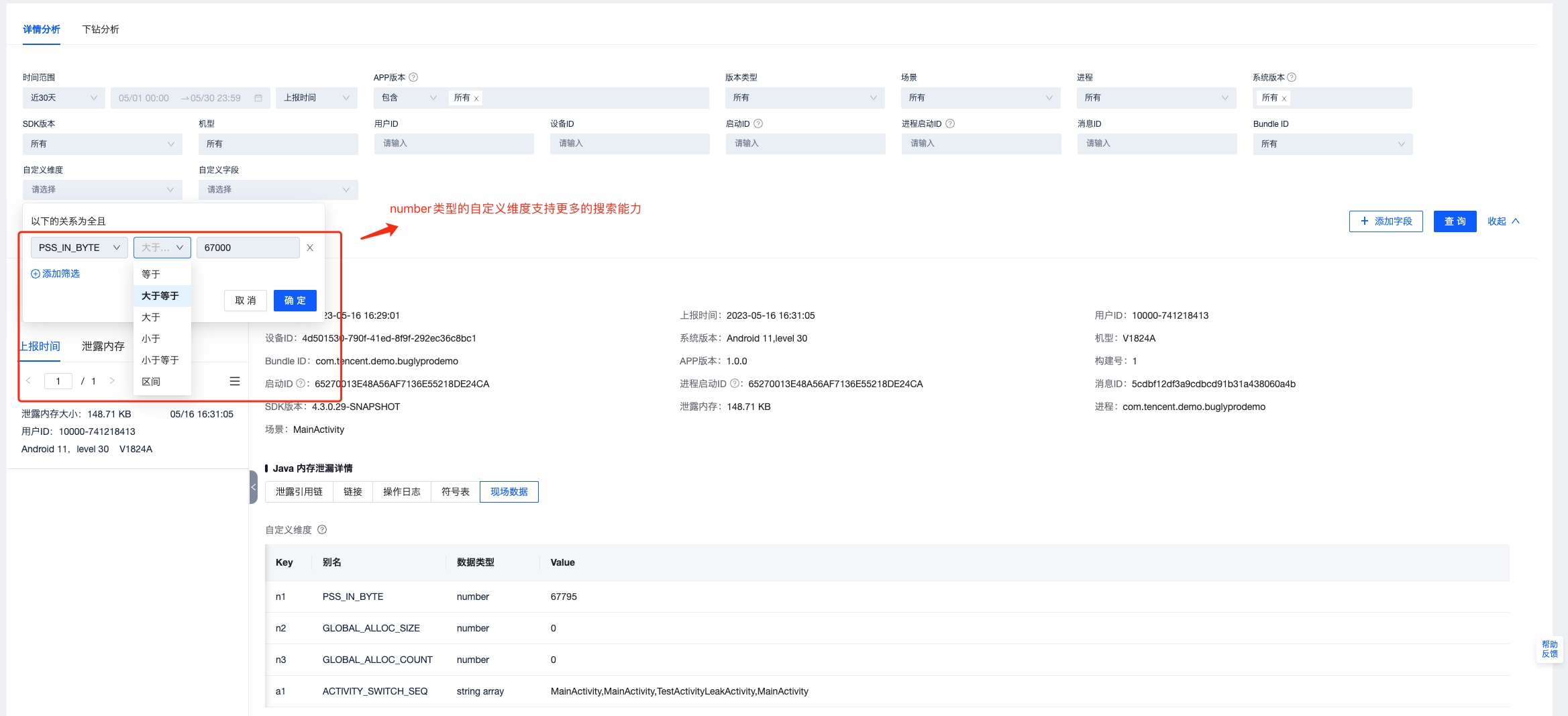Screen dimensions: 1568x716
Task: Click the 用户ID input field
Action: pyautogui.click(x=454, y=144)
